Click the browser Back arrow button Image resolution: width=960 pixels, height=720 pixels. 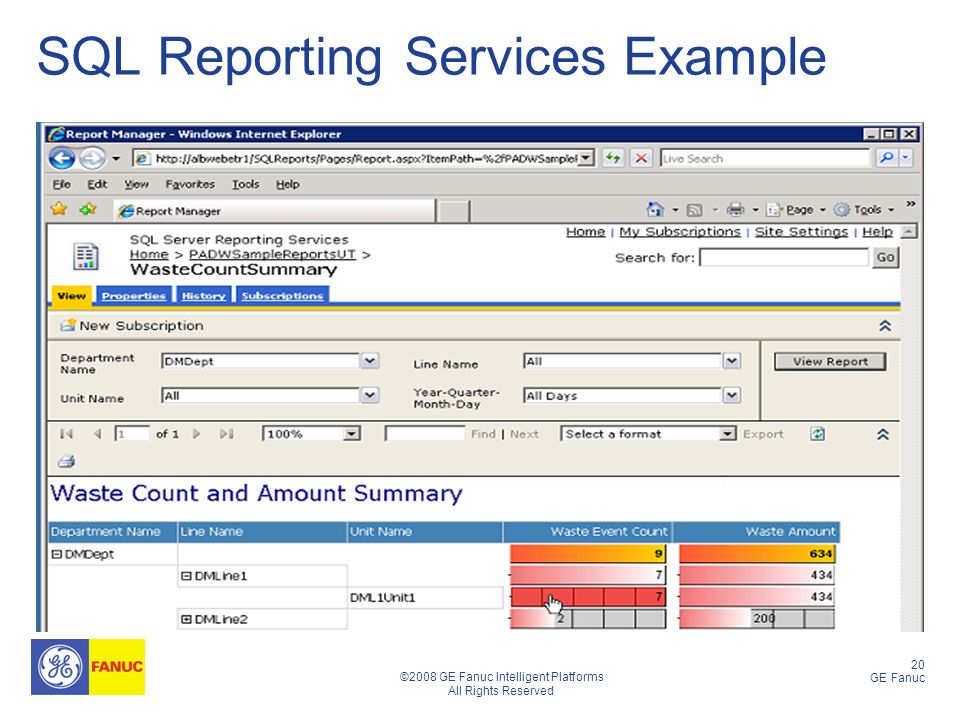coord(61,159)
